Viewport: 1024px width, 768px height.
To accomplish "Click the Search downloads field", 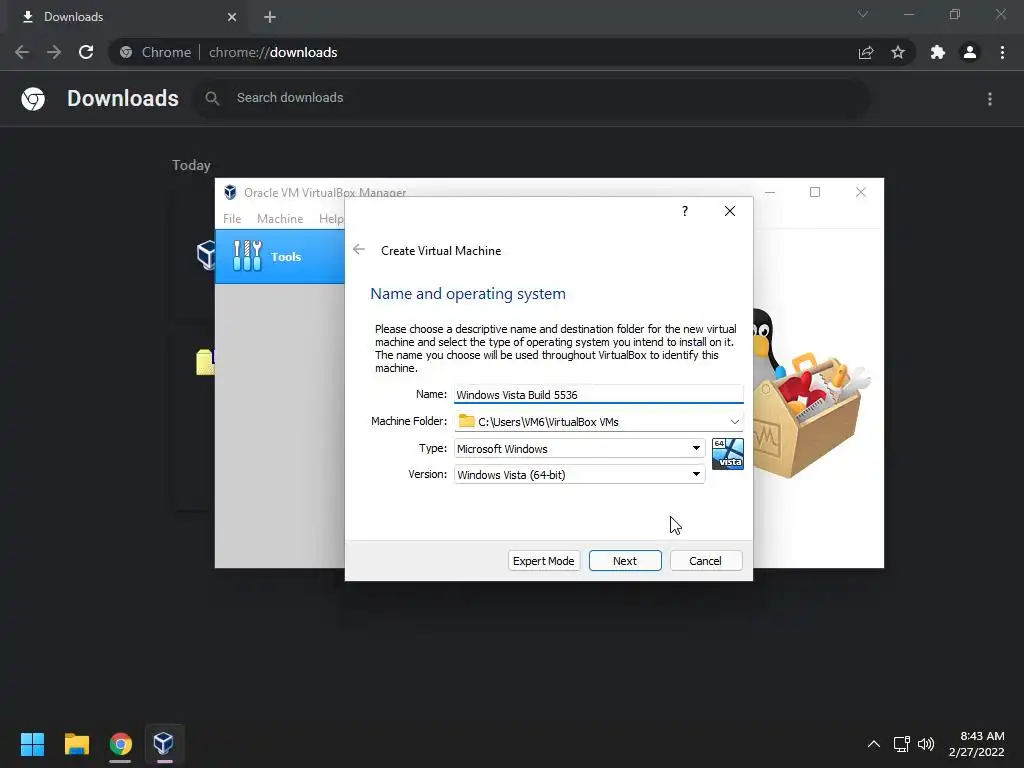I will pyautogui.click(x=530, y=98).
